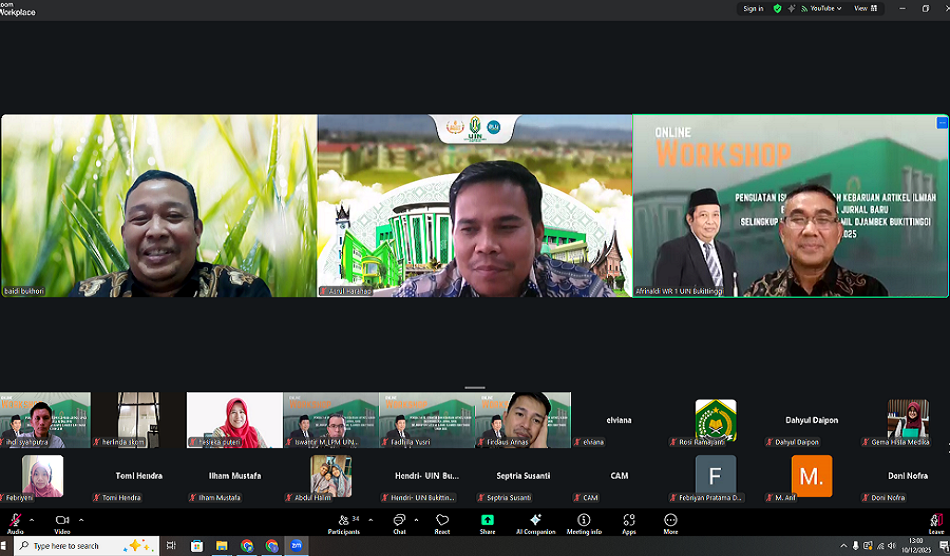950x556 pixels.
Task: Click the Windows taskbar search box
Action: pos(80,546)
